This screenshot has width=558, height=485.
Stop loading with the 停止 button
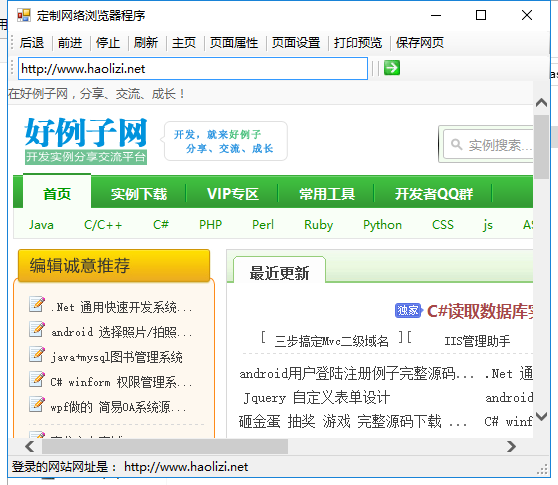[108, 43]
